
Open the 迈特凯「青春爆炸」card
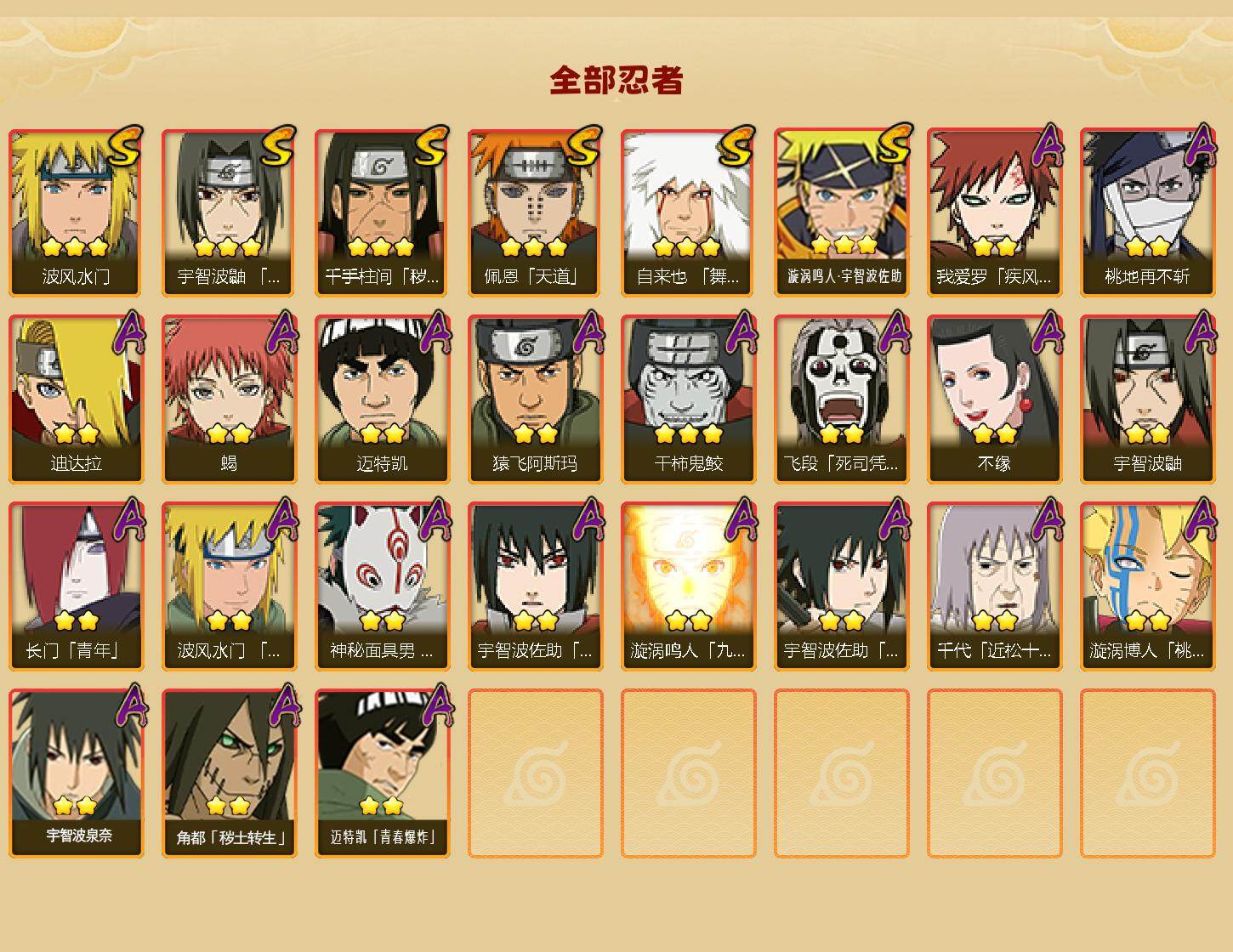(x=383, y=773)
